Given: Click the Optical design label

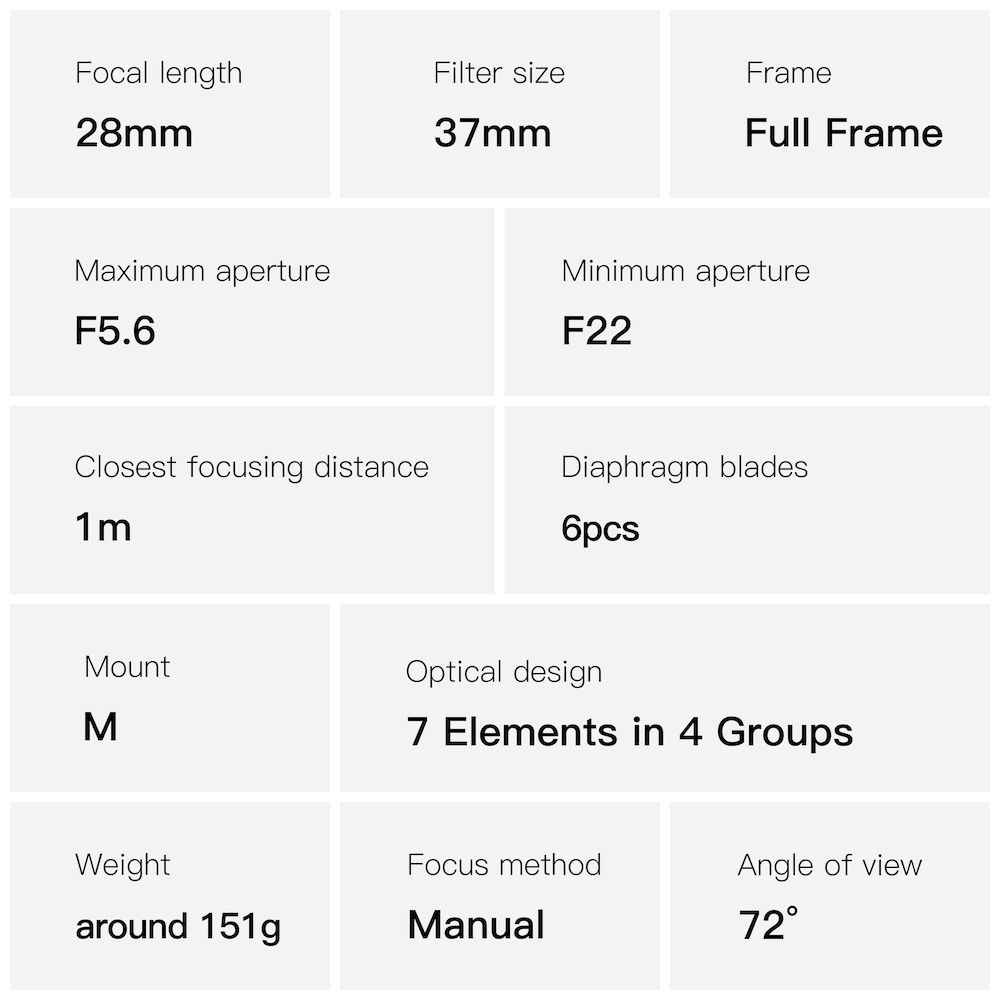Looking at the screenshot, I should coord(504,672).
